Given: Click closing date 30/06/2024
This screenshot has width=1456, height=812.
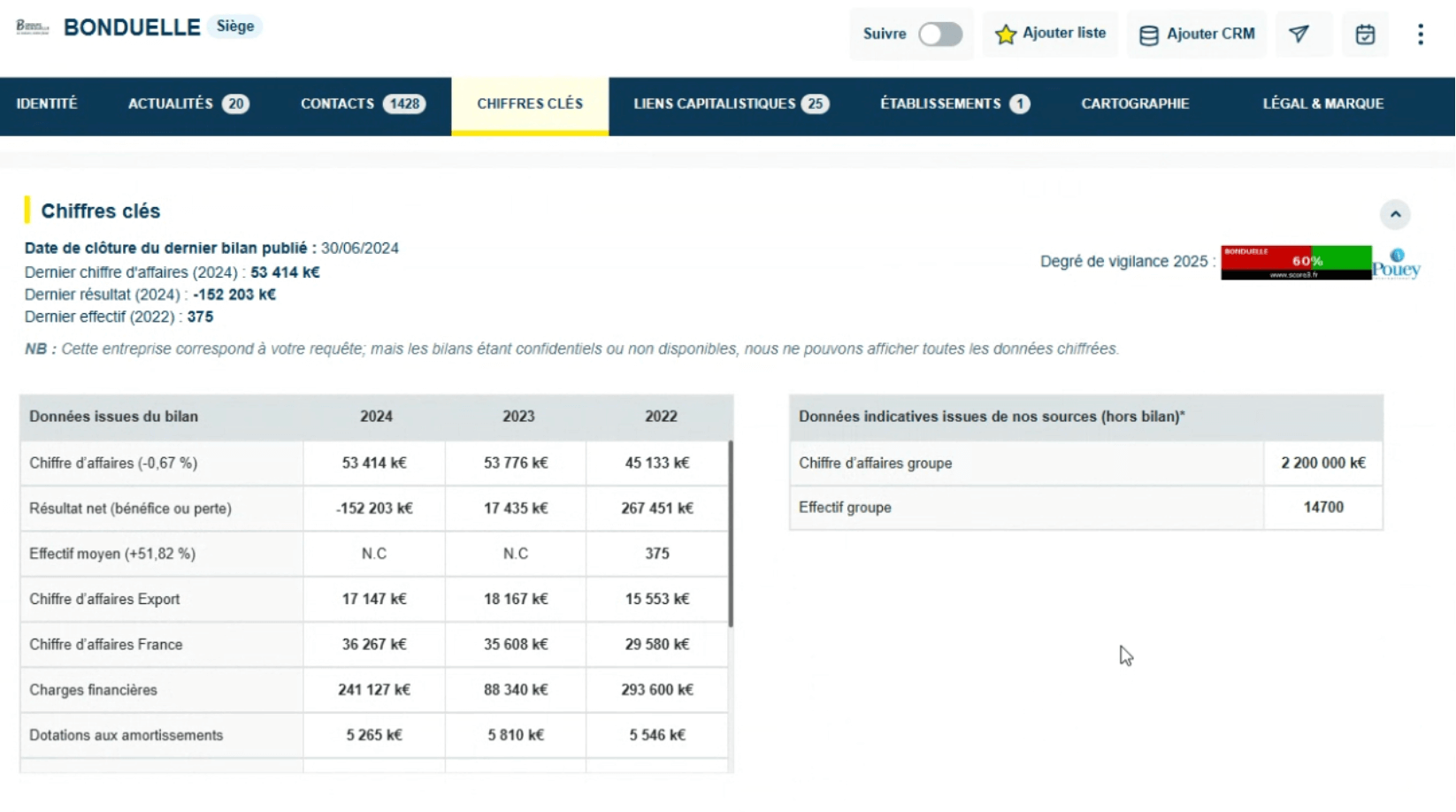Looking at the screenshot, I should point(360,249).
